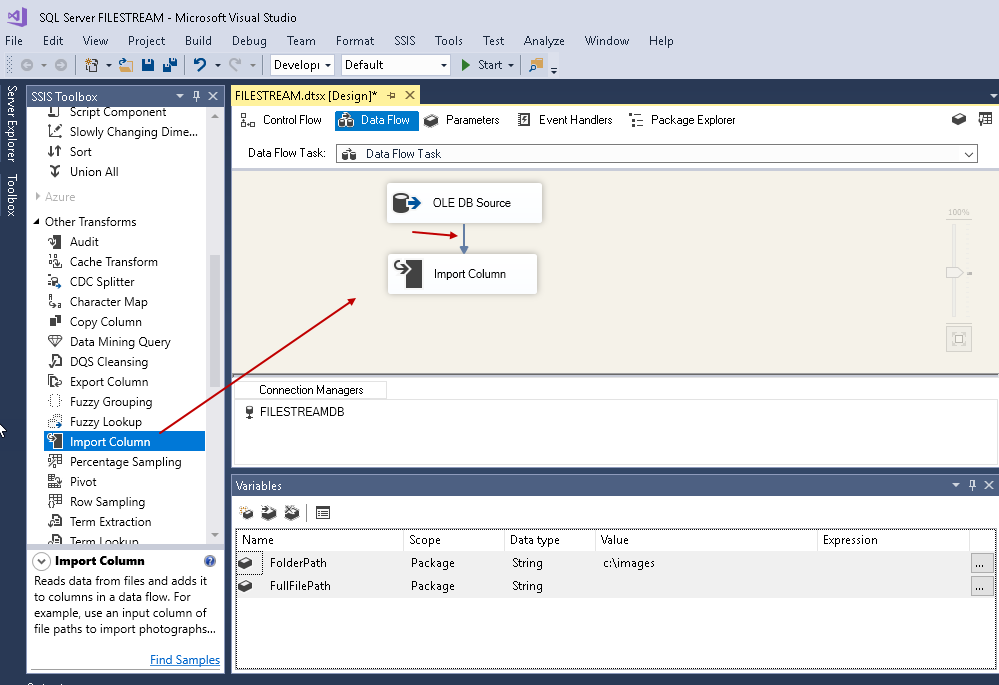Open SSIS Toolbox window options dropdown
Screen dimensions: 999x685
pyautogui.click(x=180, y=96)
